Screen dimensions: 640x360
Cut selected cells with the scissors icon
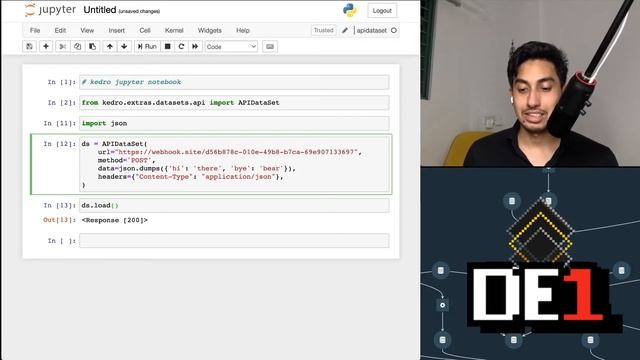[x=62, y=47]
